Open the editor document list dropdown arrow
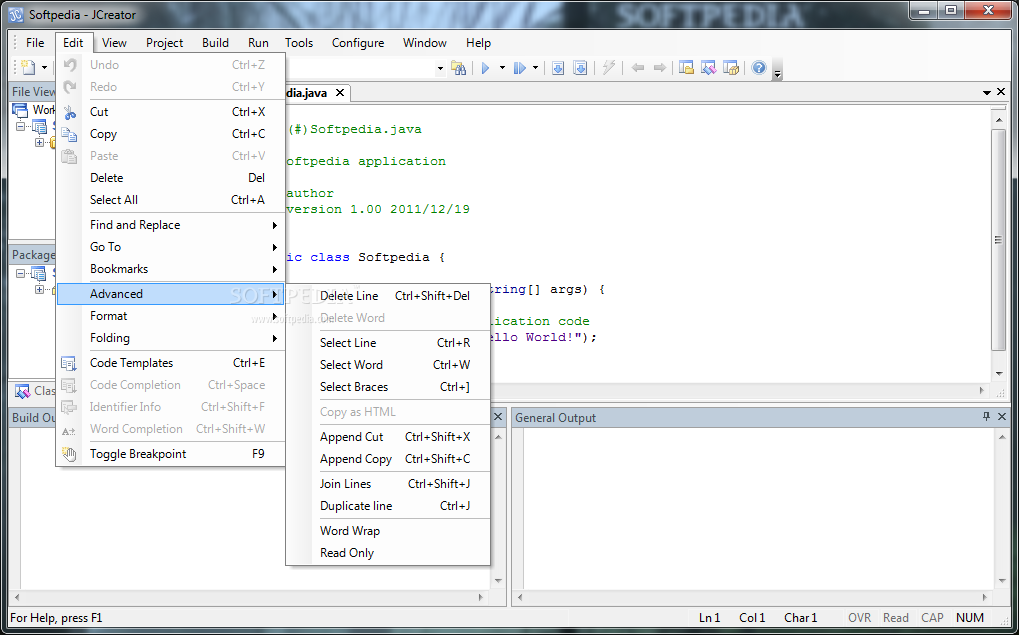The image size is (1019, 635). (x=987, y=93)
